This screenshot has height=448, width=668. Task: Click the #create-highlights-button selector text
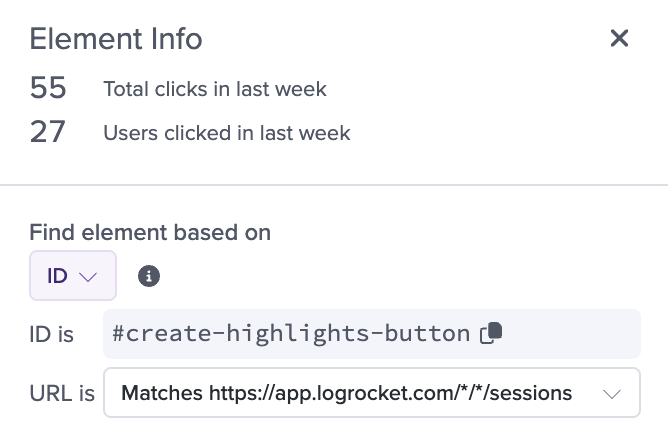click(x=291, y=333)
